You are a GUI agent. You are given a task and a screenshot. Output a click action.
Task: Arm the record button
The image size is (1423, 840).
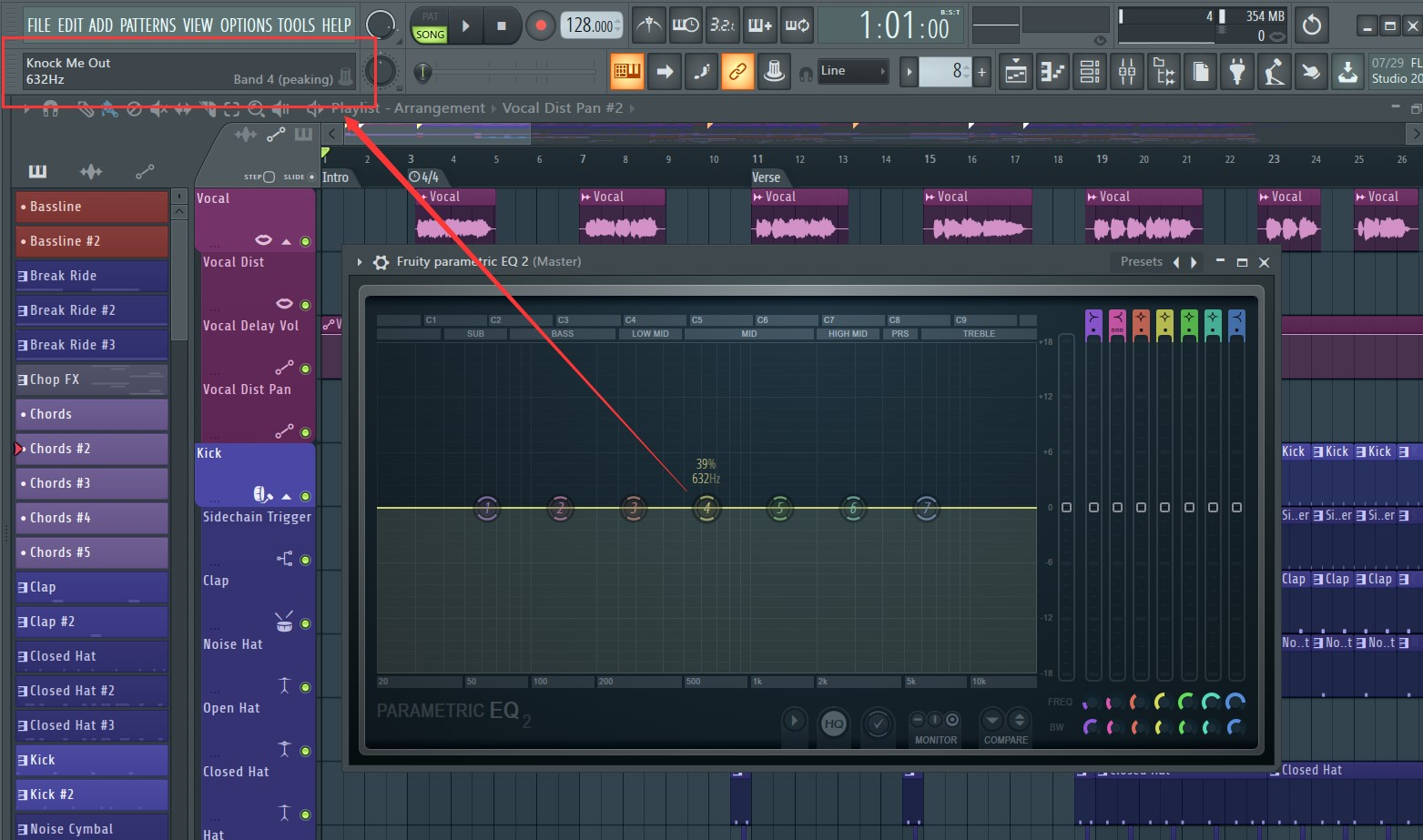coord(541,26)
